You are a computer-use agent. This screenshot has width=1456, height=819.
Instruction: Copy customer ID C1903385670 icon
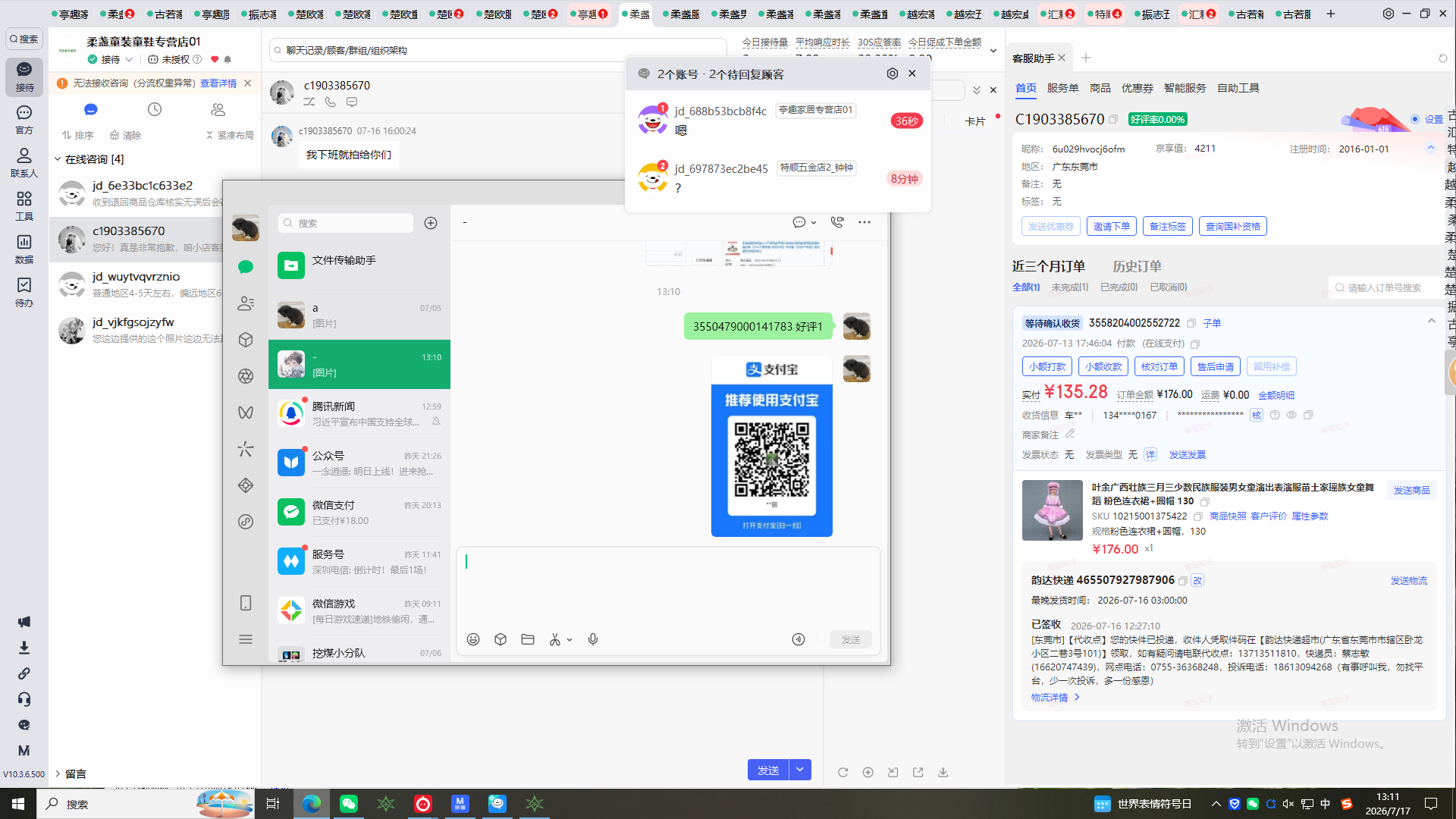1113,119
